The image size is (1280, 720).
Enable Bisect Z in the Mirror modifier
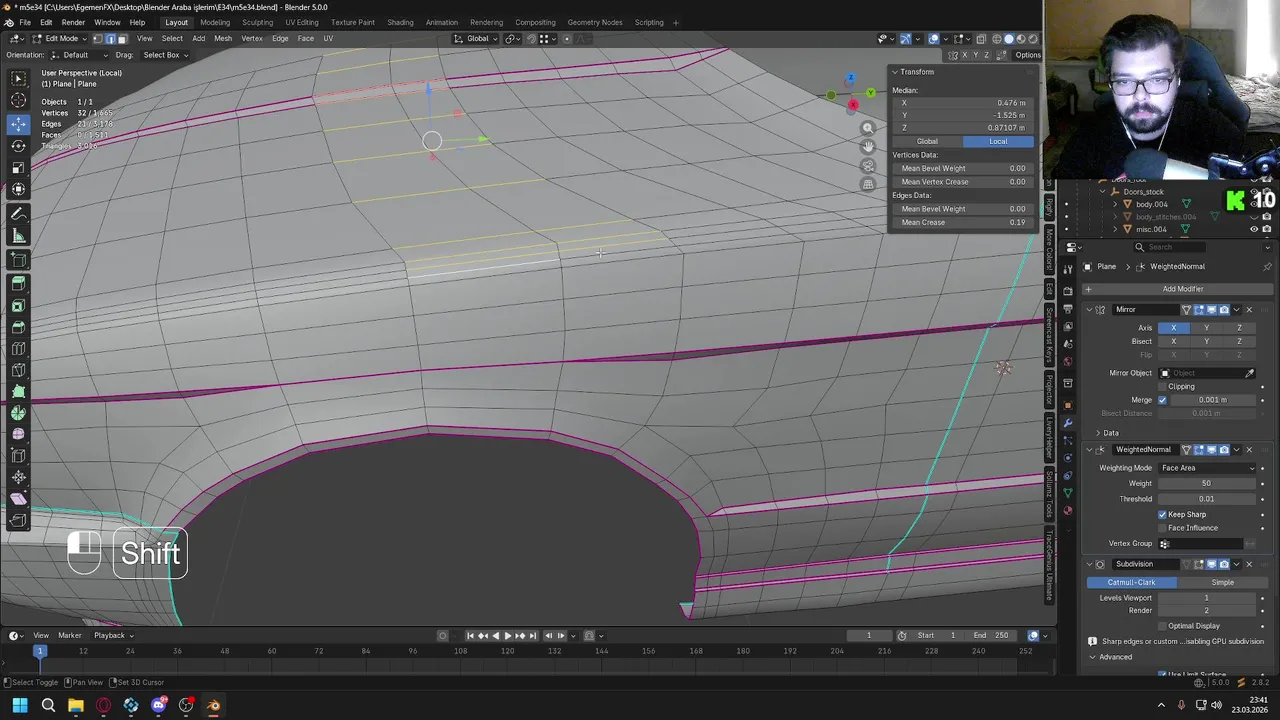[1239, 342]
